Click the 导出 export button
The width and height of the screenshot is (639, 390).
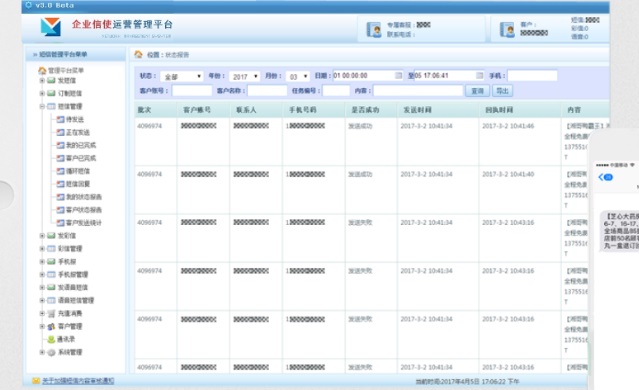click(x=502, y=91)
